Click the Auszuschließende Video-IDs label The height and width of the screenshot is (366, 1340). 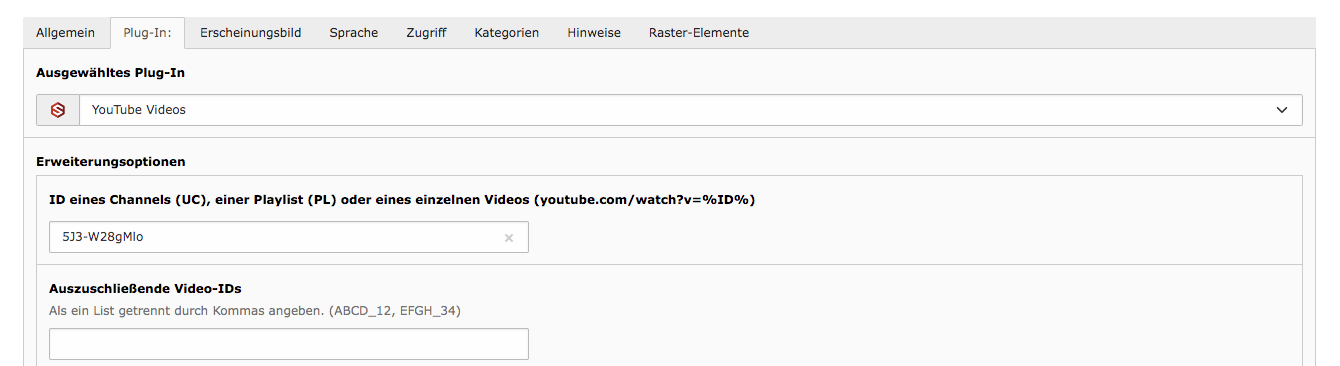tap(145, 289)
